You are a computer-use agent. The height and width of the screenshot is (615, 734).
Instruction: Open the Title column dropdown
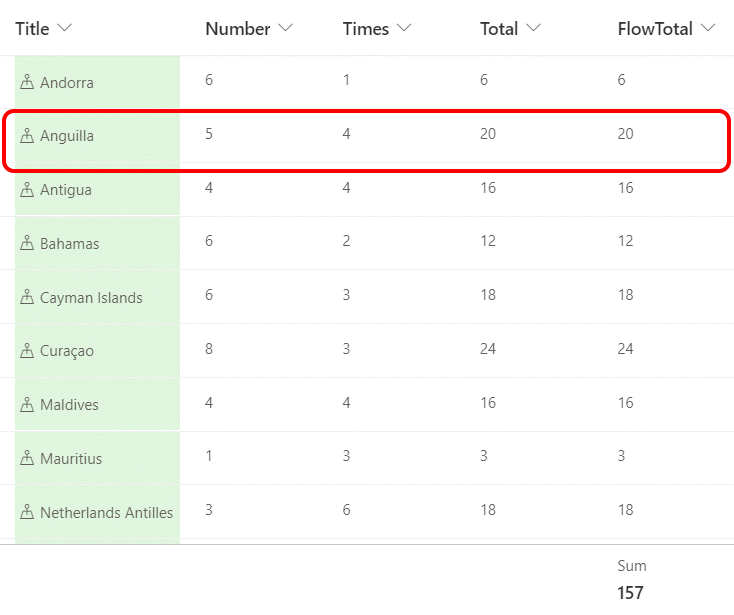tap(65, 29)
